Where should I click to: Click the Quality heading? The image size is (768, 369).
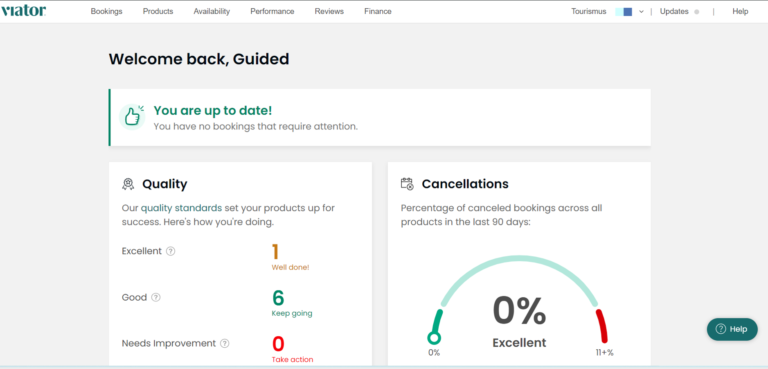coord(165,184)
